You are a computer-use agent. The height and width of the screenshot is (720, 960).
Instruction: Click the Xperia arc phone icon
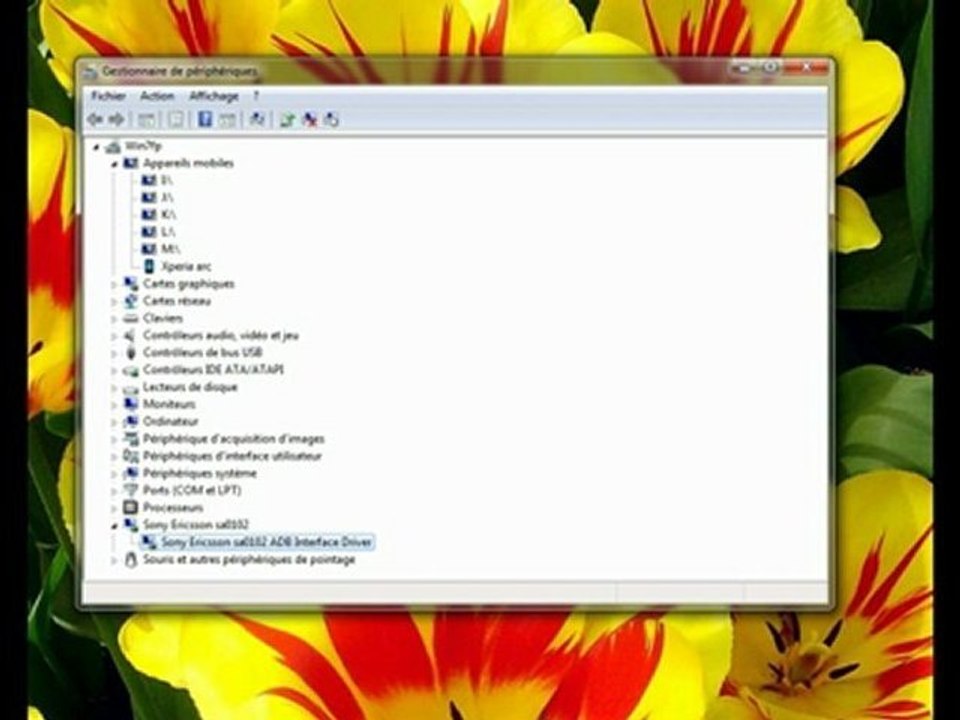[149, 266]
